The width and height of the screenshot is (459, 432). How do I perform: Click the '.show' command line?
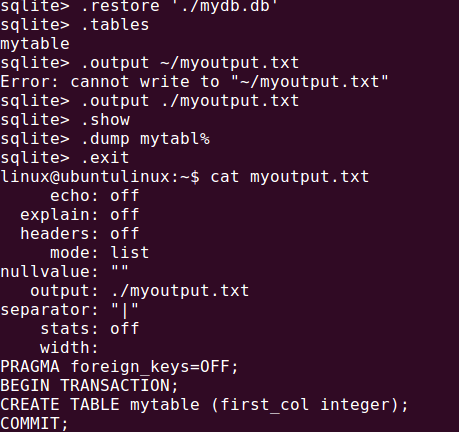coord(65,120)
